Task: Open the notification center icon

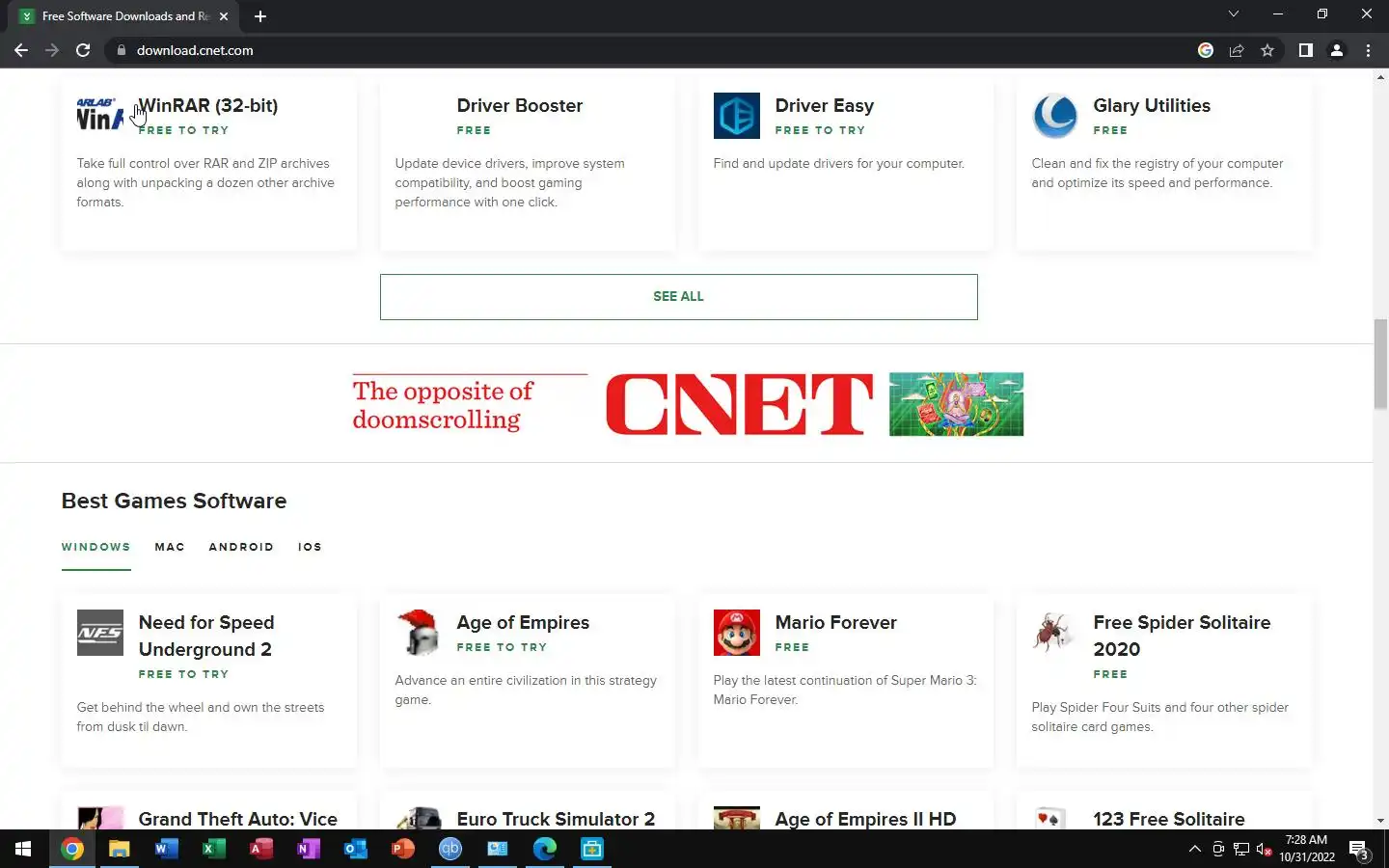Action: pos(1359,850)
